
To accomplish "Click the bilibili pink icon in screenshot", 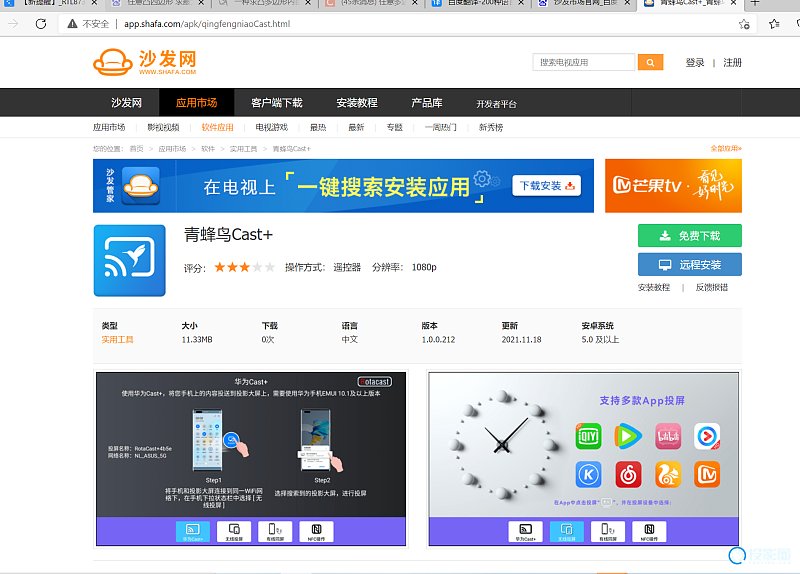I will [x=668, y=436].
